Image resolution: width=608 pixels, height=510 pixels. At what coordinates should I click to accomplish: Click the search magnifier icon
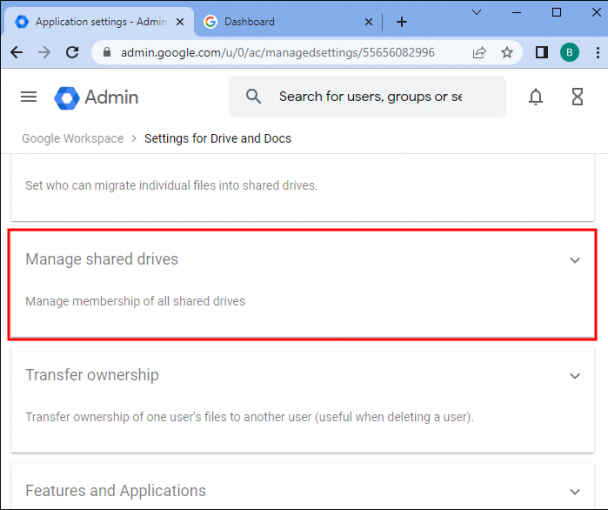(254, 97)
